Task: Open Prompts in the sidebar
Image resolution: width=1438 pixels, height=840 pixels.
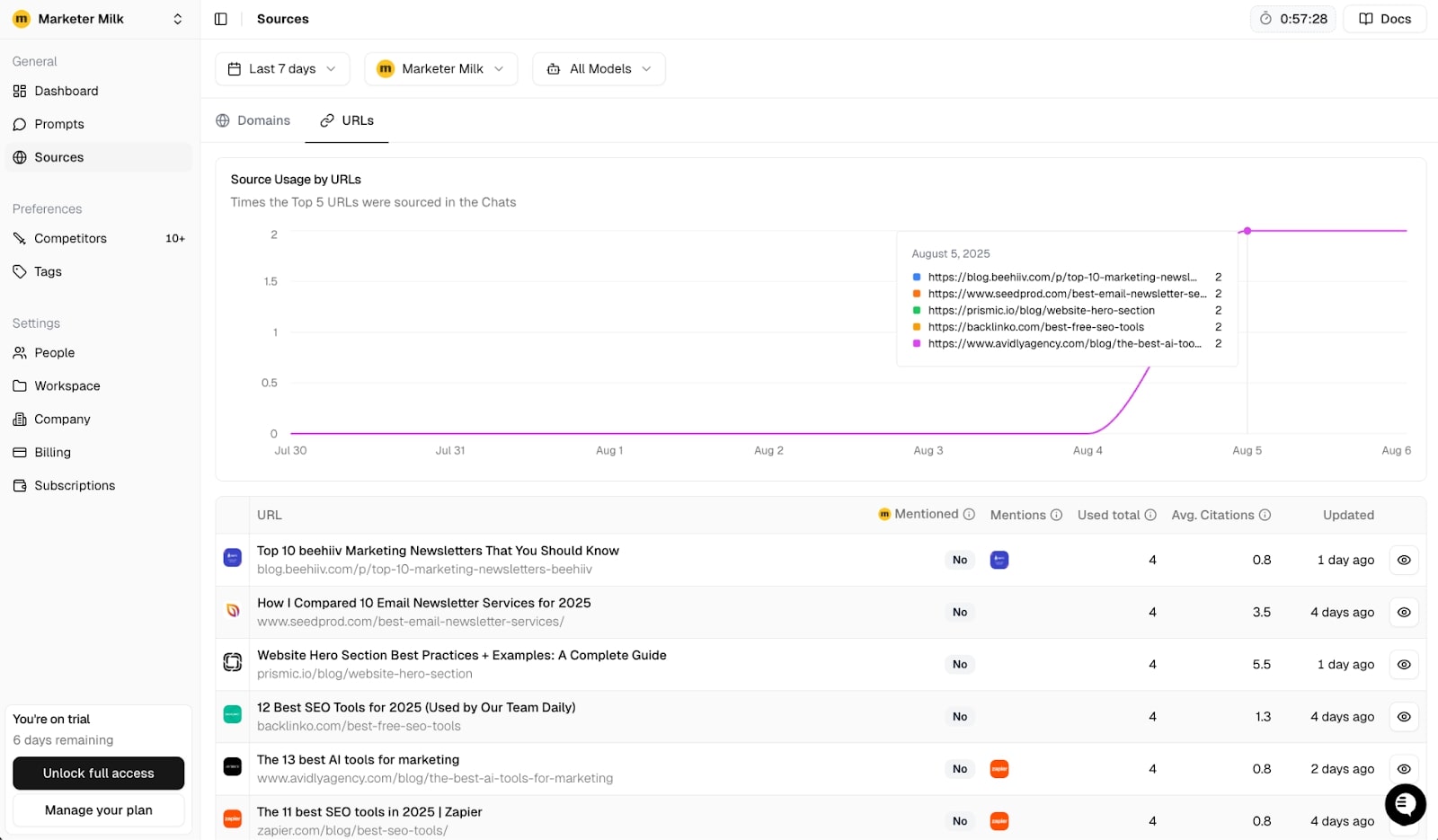Action: 99,124
